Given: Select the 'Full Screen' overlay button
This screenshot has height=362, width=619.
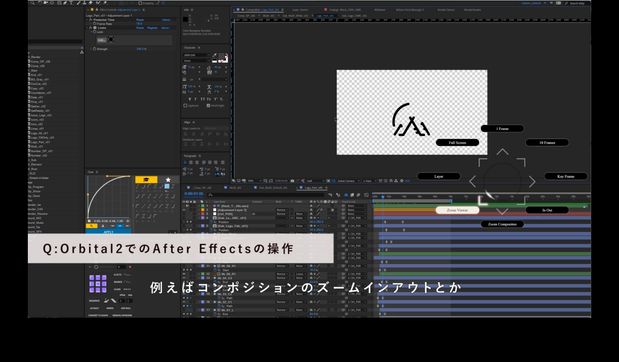Looking at the screenshot, I should (458, 143).
